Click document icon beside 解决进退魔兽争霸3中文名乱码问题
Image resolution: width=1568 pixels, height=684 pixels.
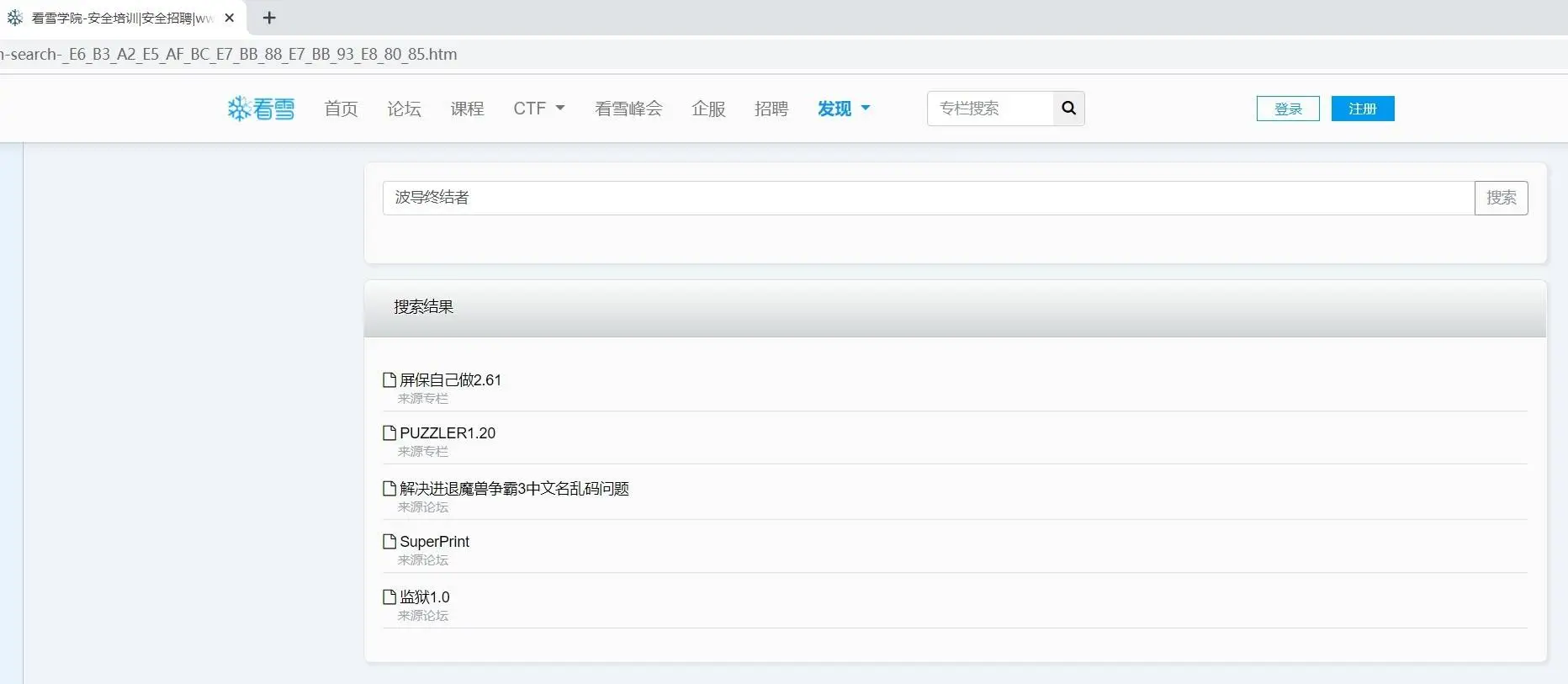(x=389, y=488)
